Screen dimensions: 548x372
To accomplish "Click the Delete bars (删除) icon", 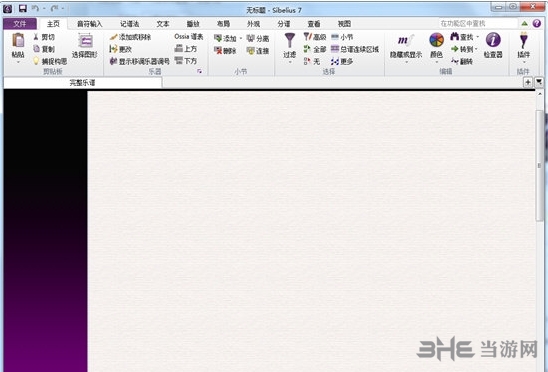I will pos(218,50).
